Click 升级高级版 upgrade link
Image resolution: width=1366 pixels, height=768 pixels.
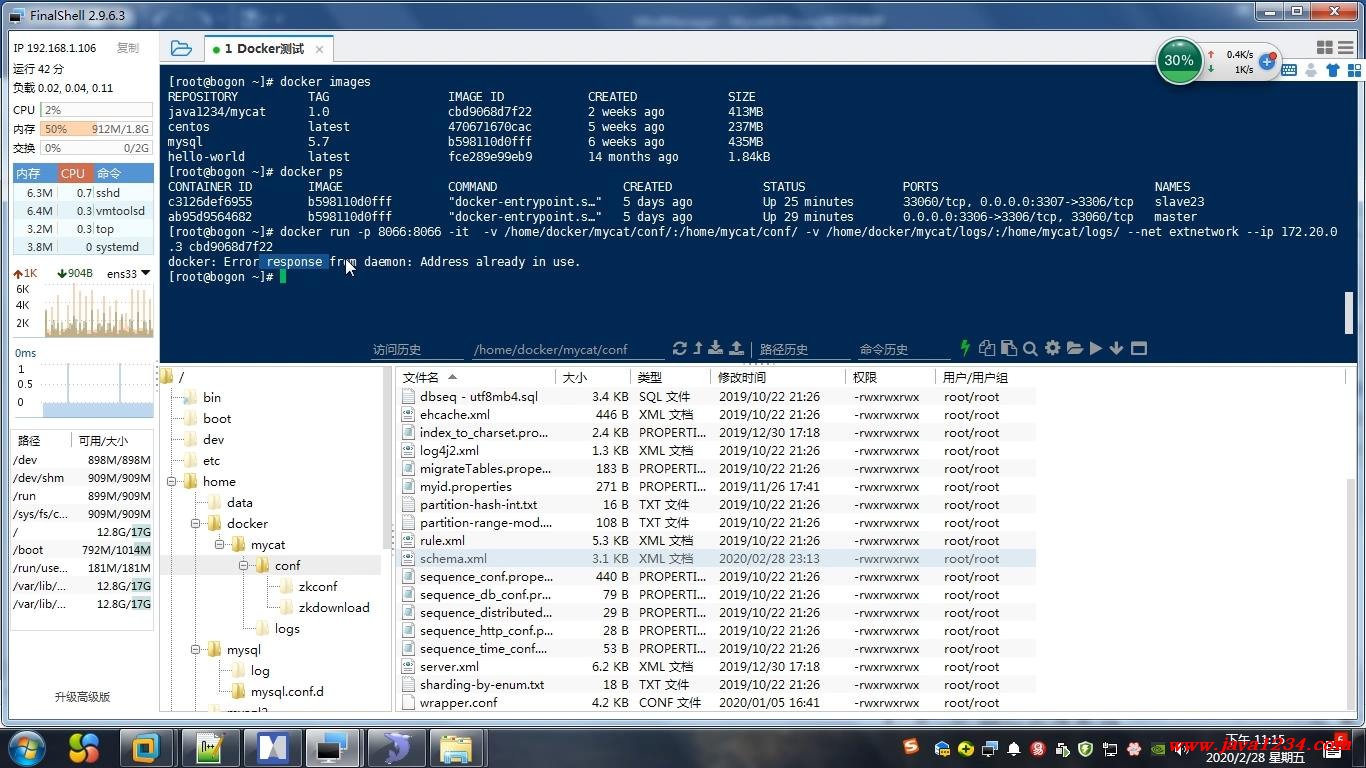[82, 697]
